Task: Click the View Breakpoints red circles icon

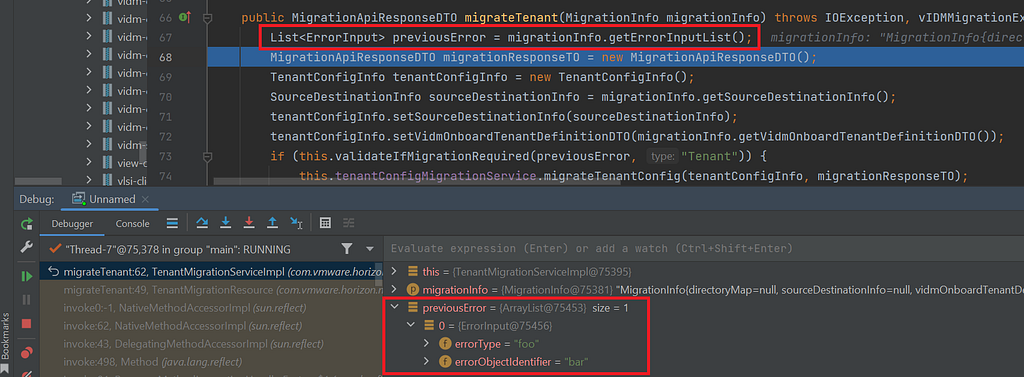Action: 27,353
